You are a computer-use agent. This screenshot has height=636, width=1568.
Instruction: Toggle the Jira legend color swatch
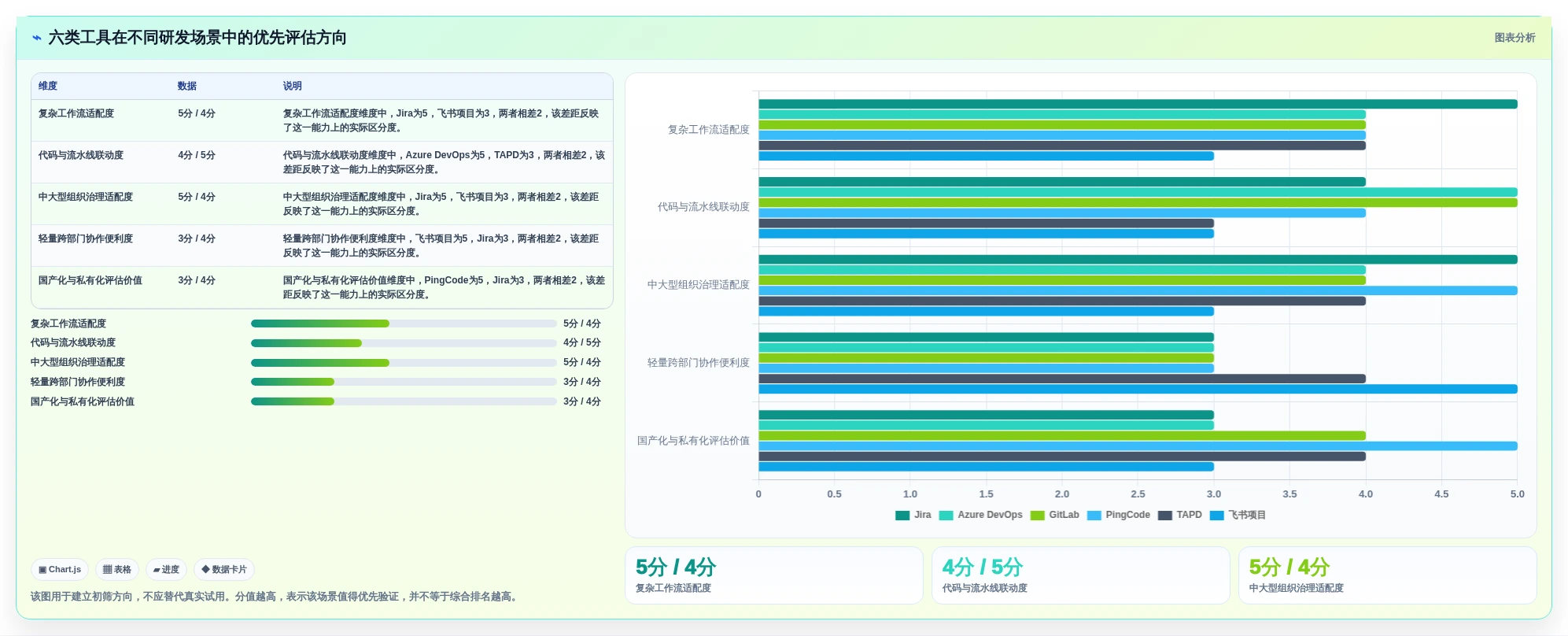[902, 516]
